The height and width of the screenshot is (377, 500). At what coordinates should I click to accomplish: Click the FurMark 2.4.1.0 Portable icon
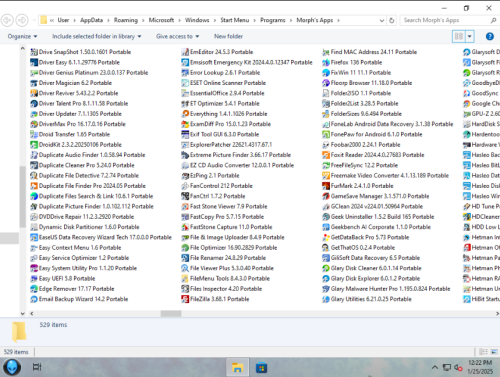coord(326,186)
